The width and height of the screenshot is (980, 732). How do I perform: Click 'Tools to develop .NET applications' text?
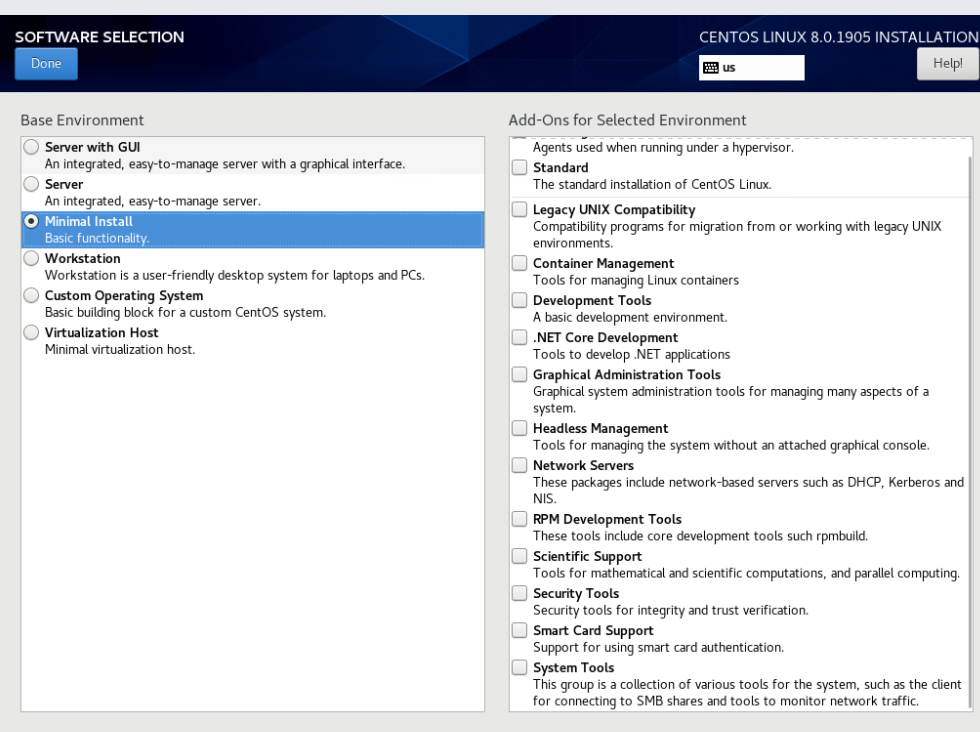[631, 354]
